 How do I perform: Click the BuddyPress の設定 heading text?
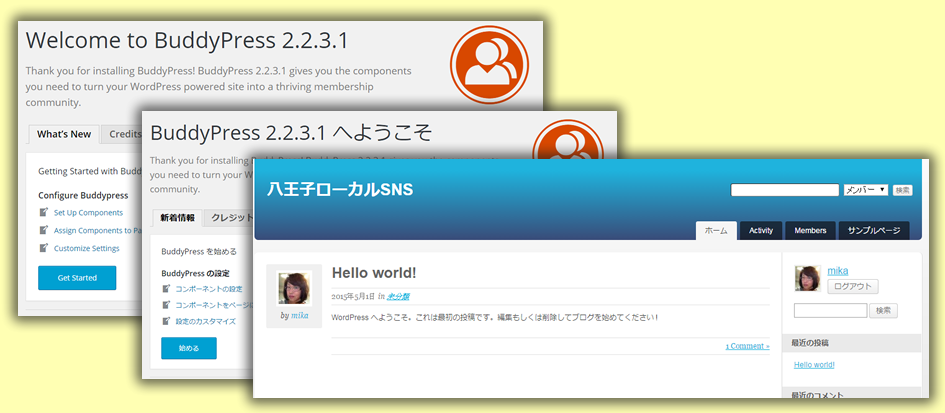(195, 273)
